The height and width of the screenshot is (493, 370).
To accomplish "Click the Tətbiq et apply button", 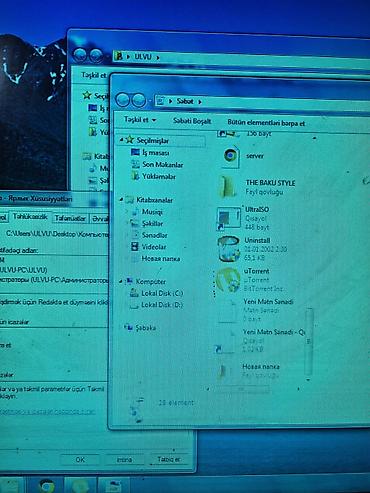I will 168,459.
